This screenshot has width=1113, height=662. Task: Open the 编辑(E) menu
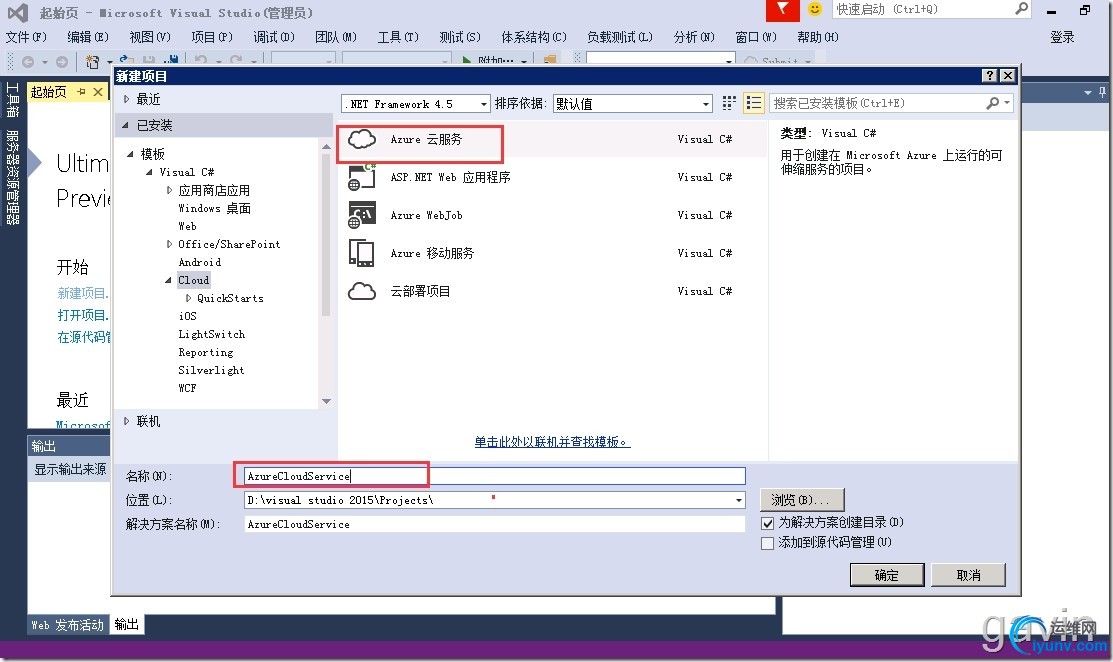pos(88,37)
